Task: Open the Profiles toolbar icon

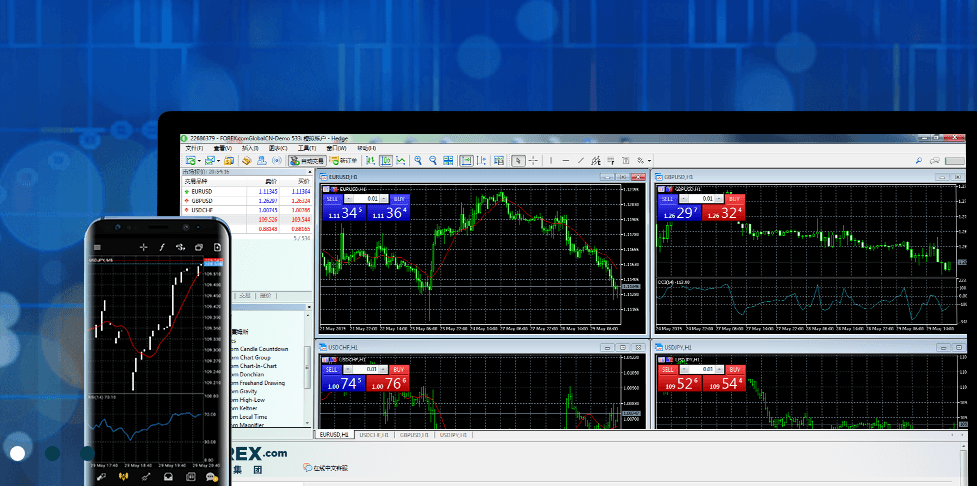Action: (x=210, y=161)
